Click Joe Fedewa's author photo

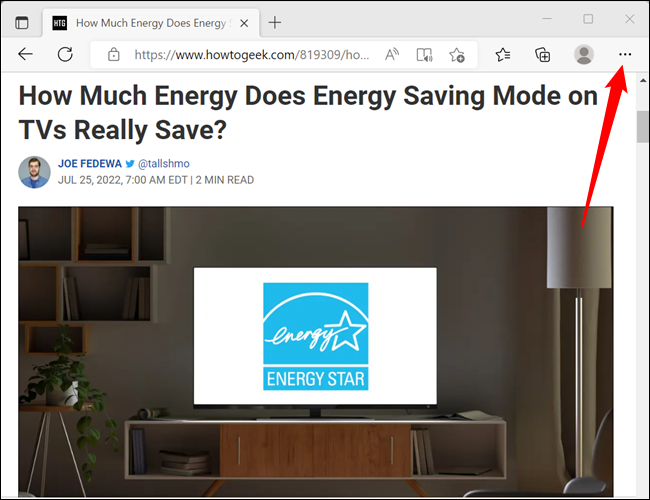click(34, 172)
